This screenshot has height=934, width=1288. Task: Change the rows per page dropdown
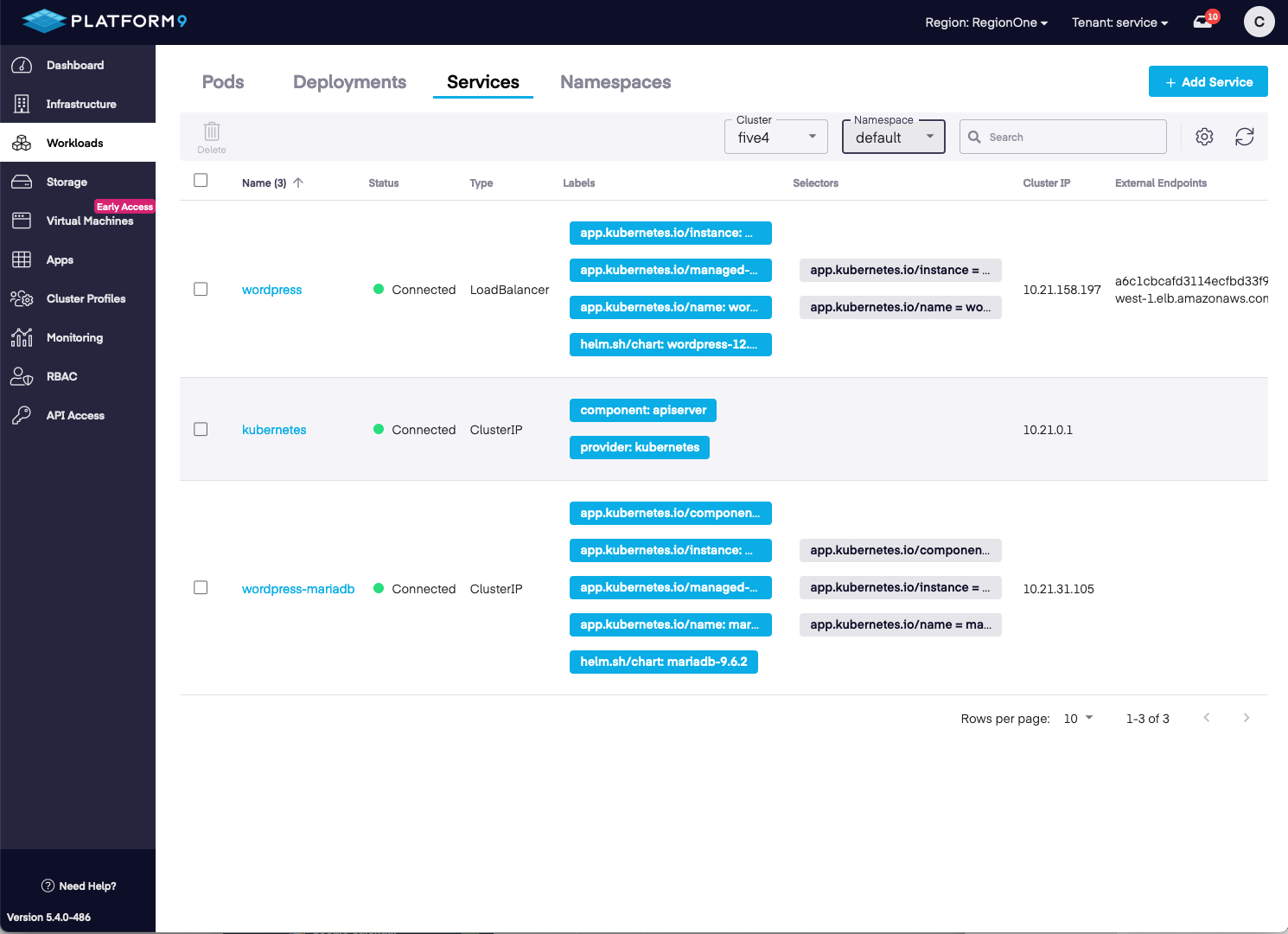click(x=1078, y=719)
